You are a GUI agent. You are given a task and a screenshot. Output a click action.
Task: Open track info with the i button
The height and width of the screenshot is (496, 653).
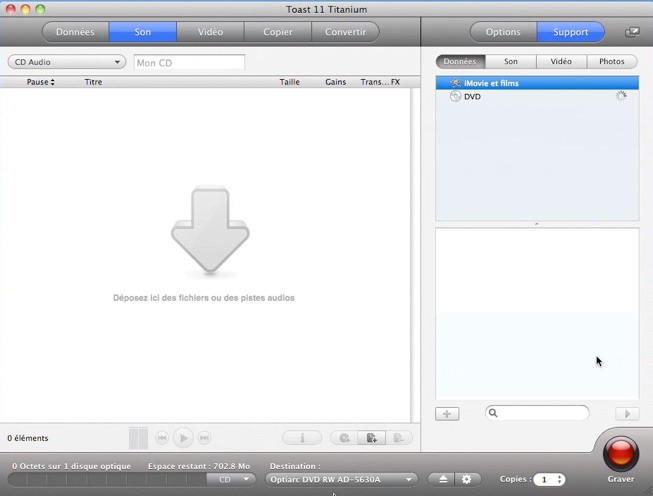click(x=302, y=438)
